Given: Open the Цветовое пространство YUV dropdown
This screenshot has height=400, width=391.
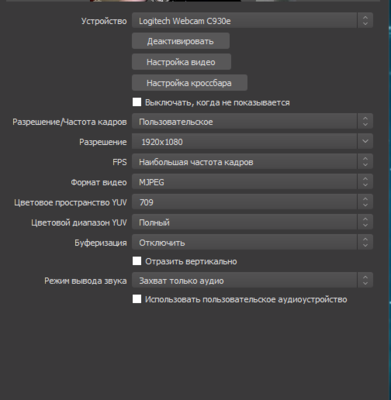Looking at the screenshot, I should tap(252, 202).
